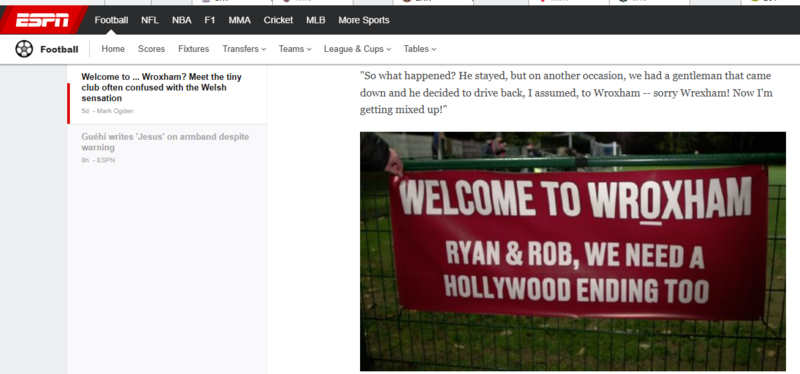Click the Welcome to Wroxham banner photo
This screenshot has width=800, height=374.
(572, 251)
